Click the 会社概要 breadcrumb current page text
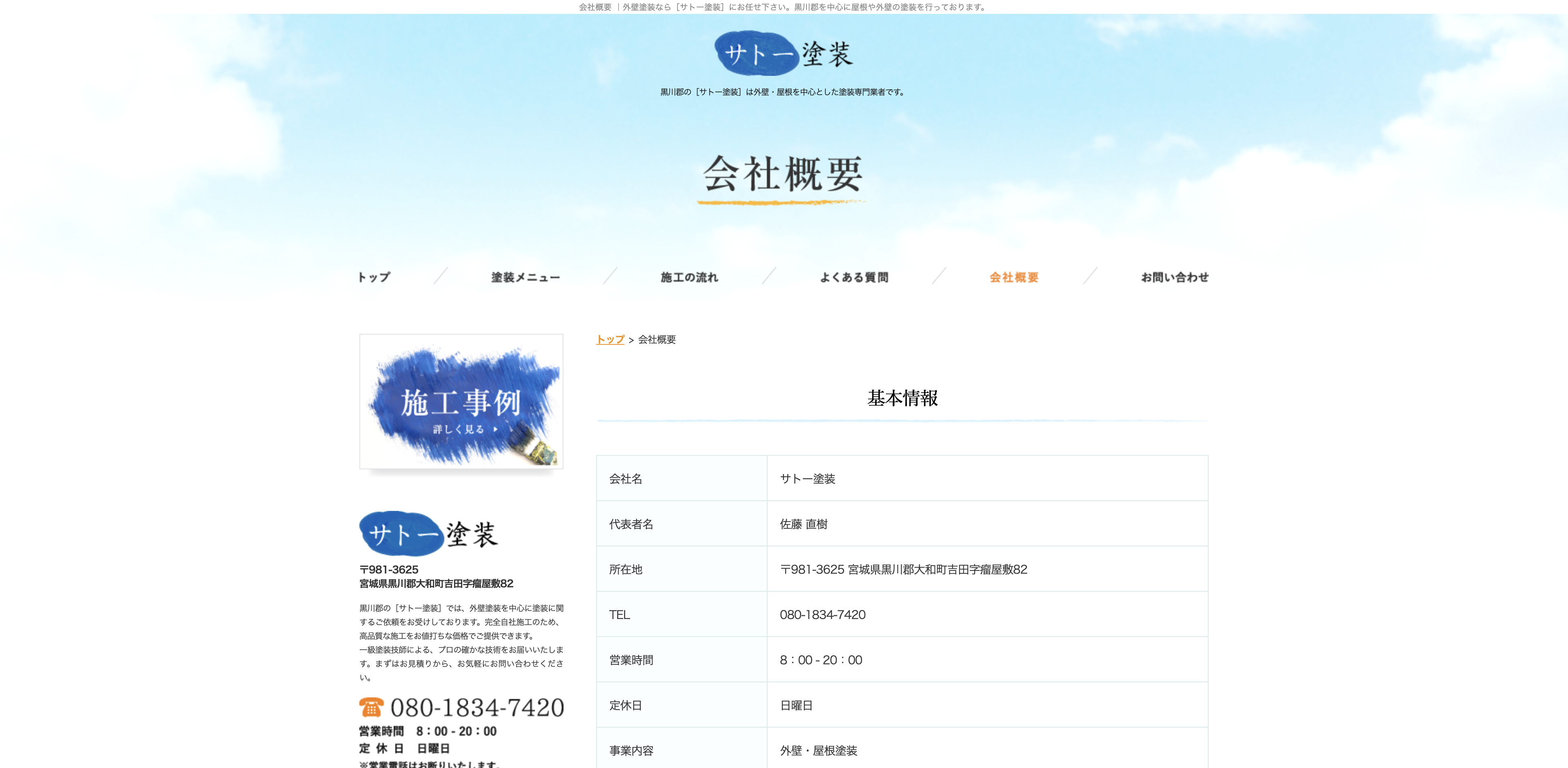This screenshot has height=768, width=1568. [x=657, y=339]
